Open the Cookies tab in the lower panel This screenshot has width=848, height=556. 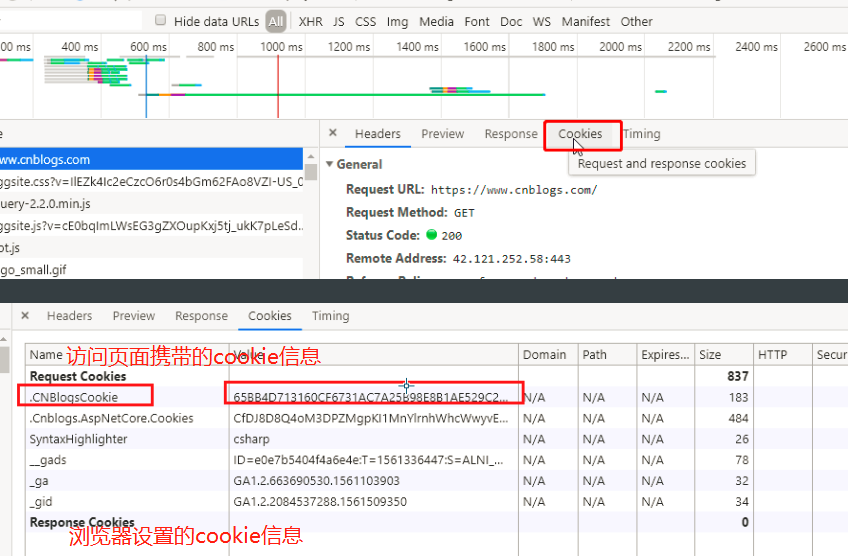(270, 316)
